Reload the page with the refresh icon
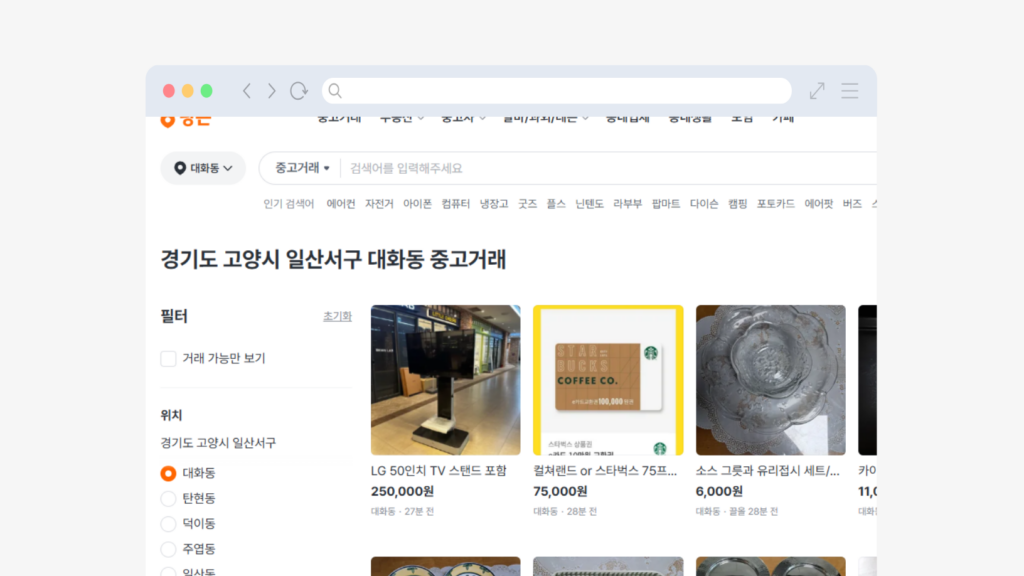 tap(299, 91)
